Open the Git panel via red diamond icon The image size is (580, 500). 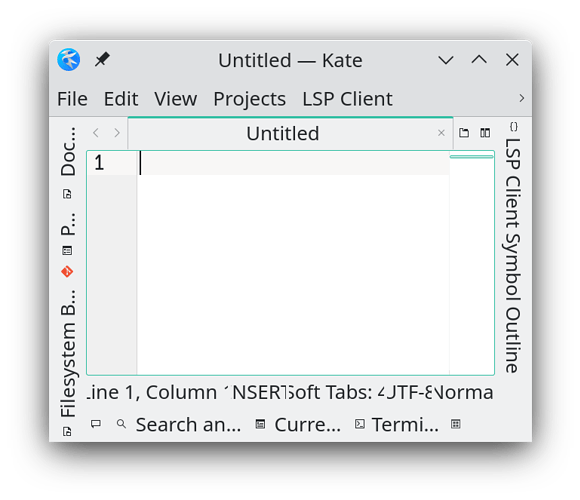67,272
